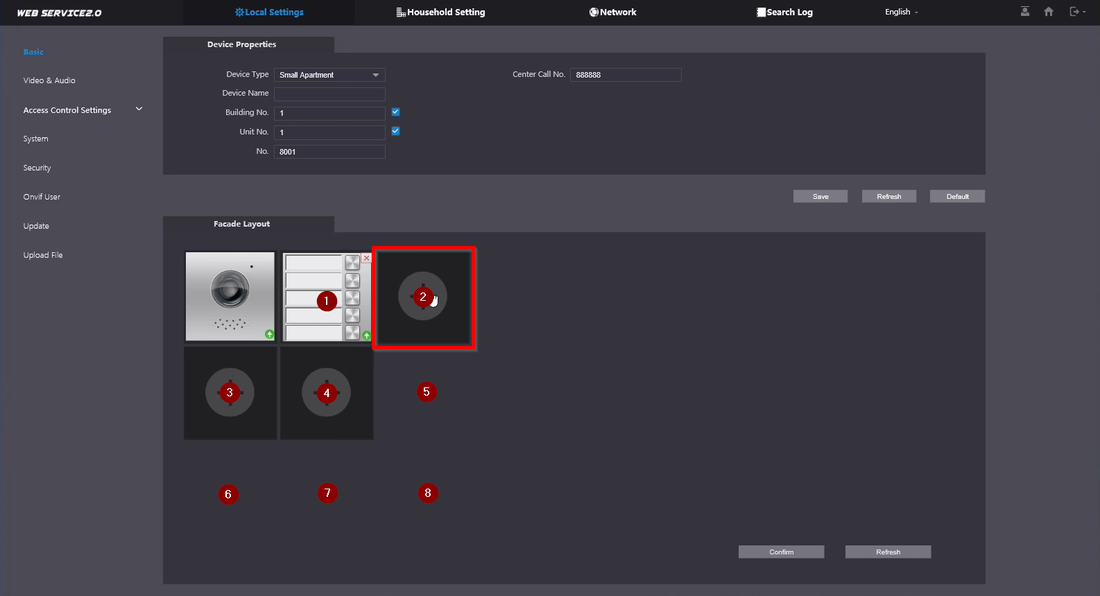Select the five-button module thumbnail
The image size is (1100, 596).
pyautogui.click(x=327, y=297)
